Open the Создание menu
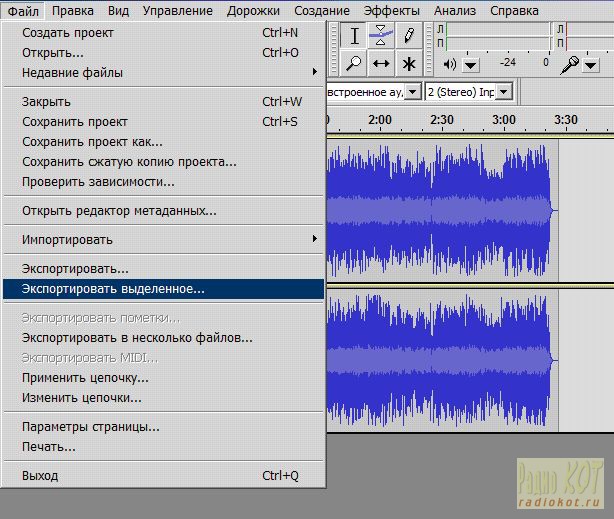The image size is (614, 519). click(x=322, y=11)
